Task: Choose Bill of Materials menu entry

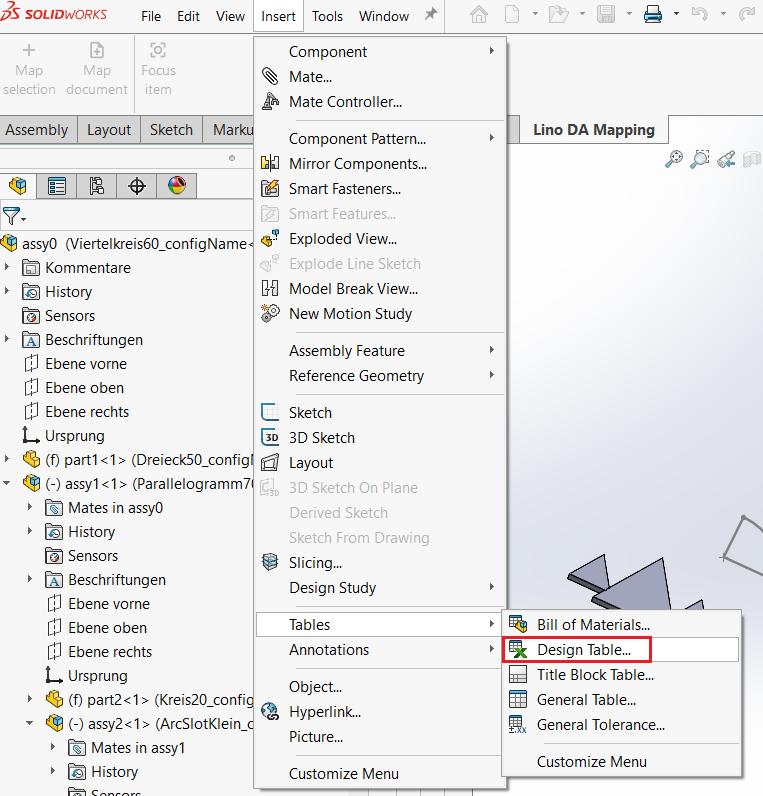Action: click(x=592, y=625)
